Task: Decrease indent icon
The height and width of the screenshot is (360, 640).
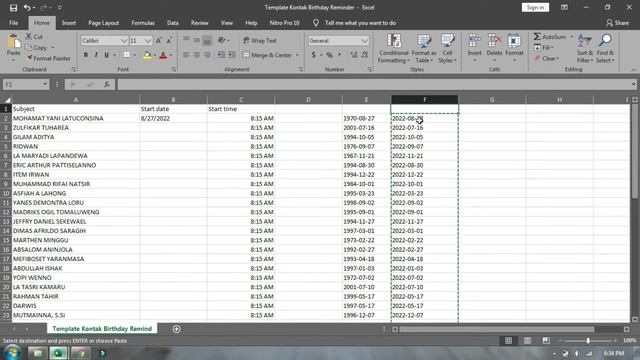Action: click(221, 55)
